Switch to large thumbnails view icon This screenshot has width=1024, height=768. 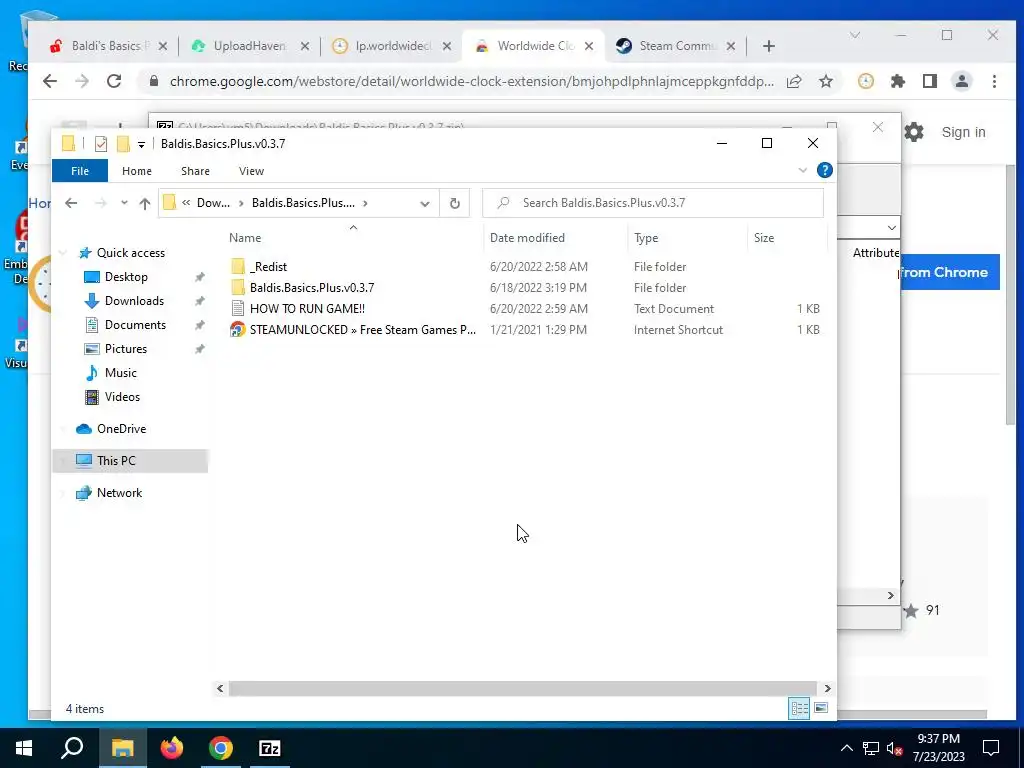pos(821,709)
